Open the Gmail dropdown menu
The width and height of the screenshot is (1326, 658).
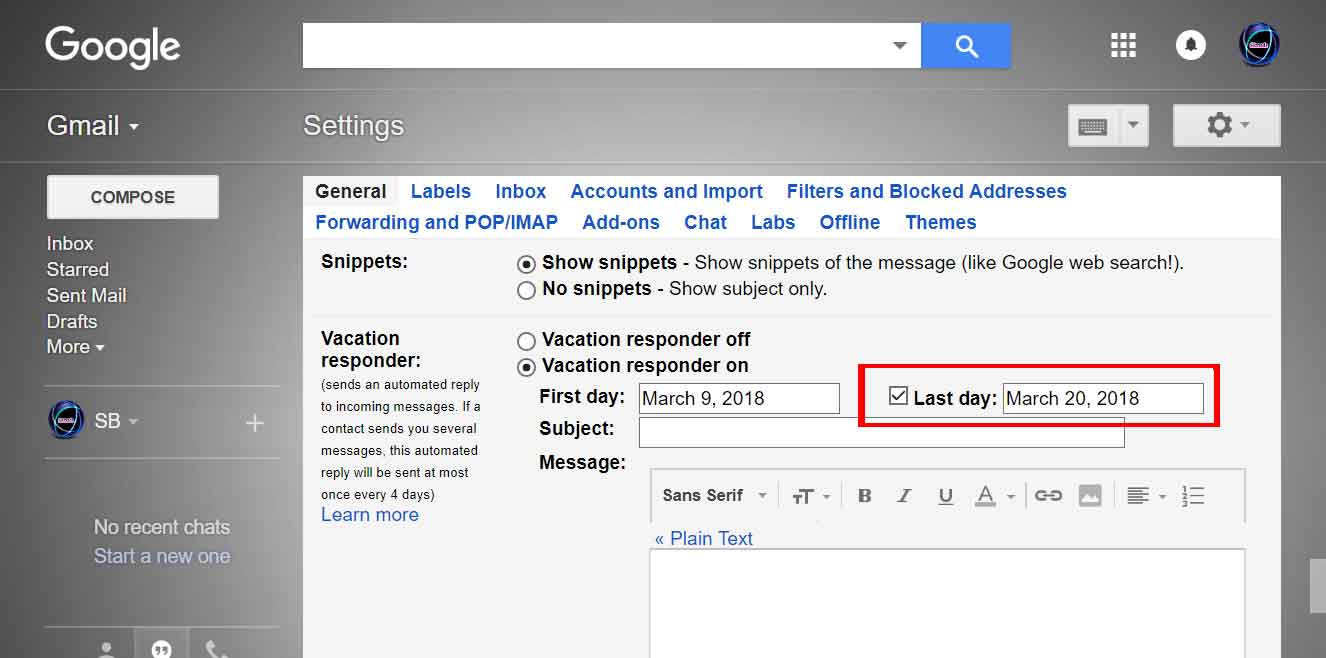click(x=90, y=125)
